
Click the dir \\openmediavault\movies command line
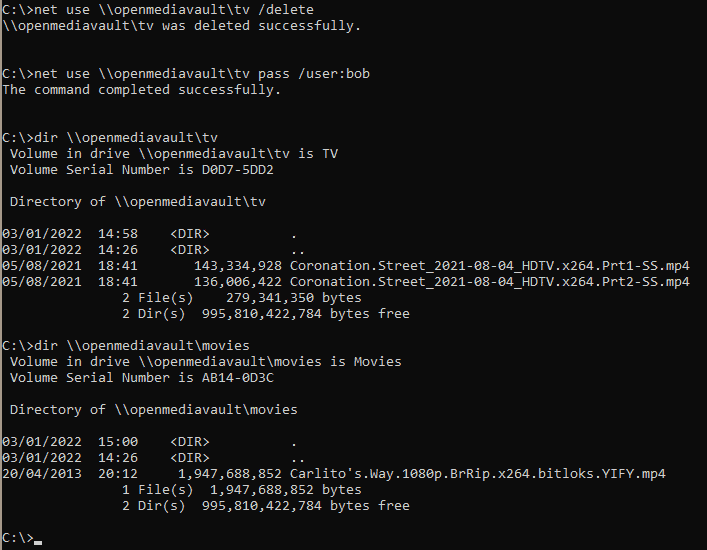[x=141, y=345]
